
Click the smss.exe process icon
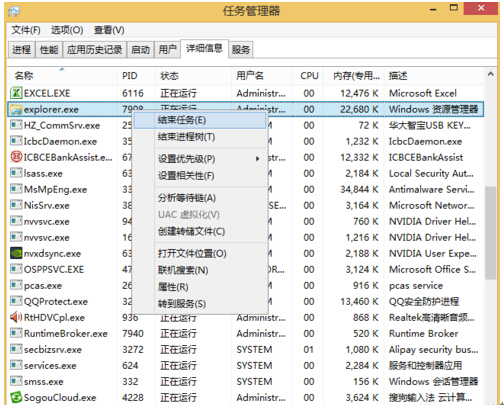tap(16, 381)
